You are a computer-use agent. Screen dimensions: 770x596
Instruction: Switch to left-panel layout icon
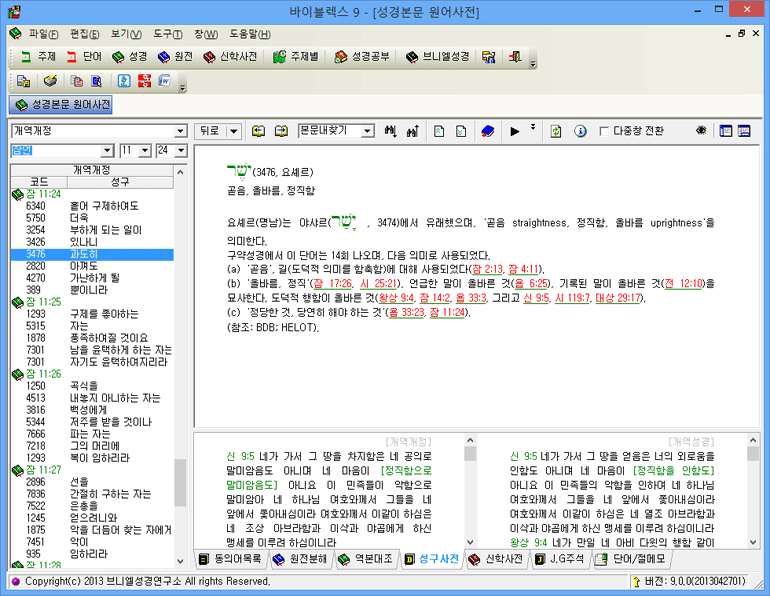(x=725, y=131)
